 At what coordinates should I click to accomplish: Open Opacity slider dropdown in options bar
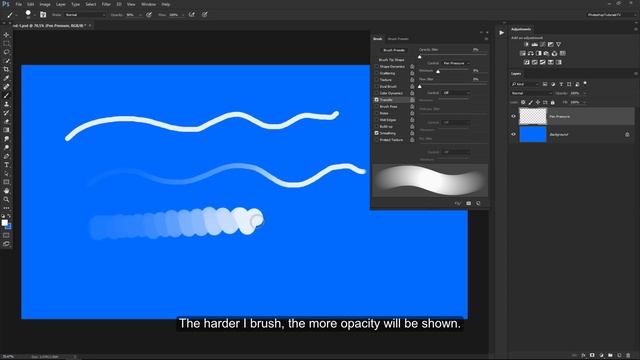click(140, 15)
